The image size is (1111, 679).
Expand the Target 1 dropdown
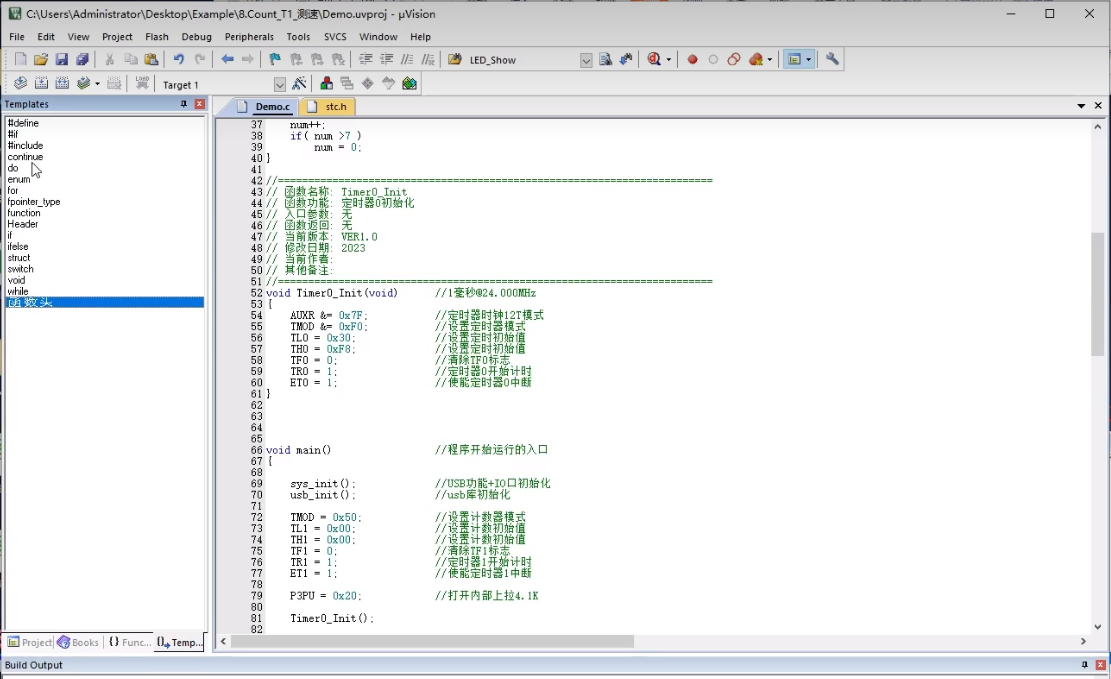pos(280,85)
